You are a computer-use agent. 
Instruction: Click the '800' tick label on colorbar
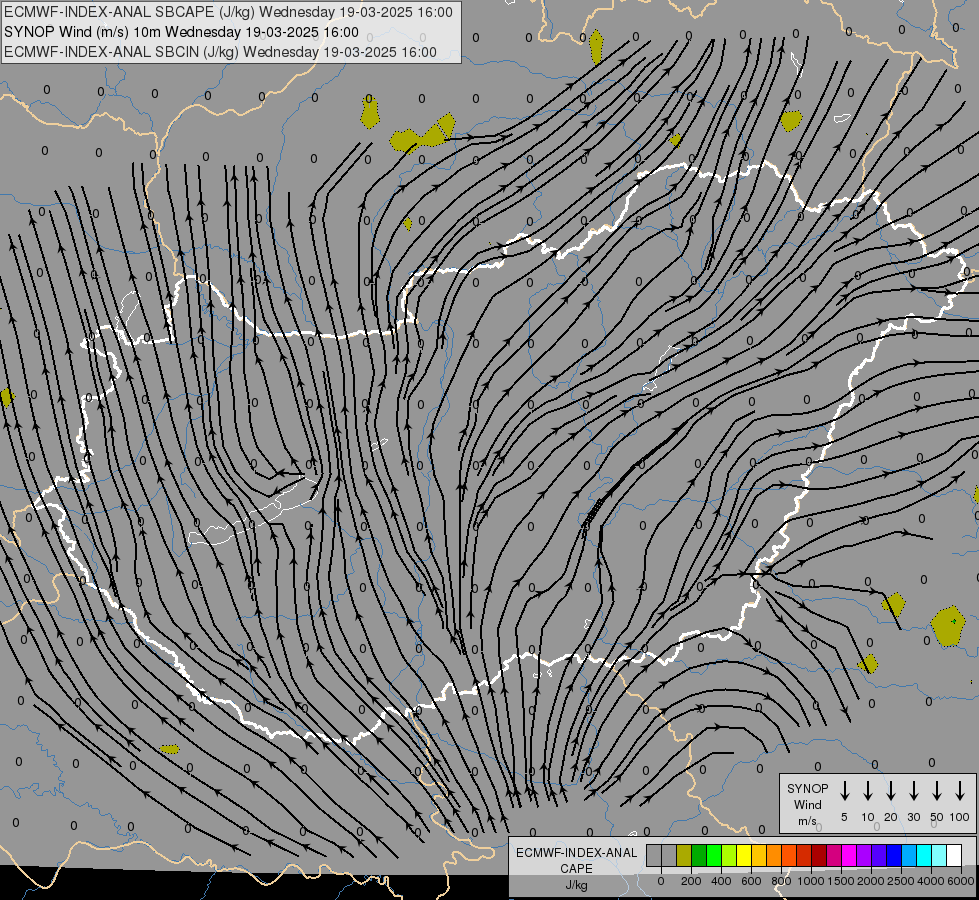[781, 881]
